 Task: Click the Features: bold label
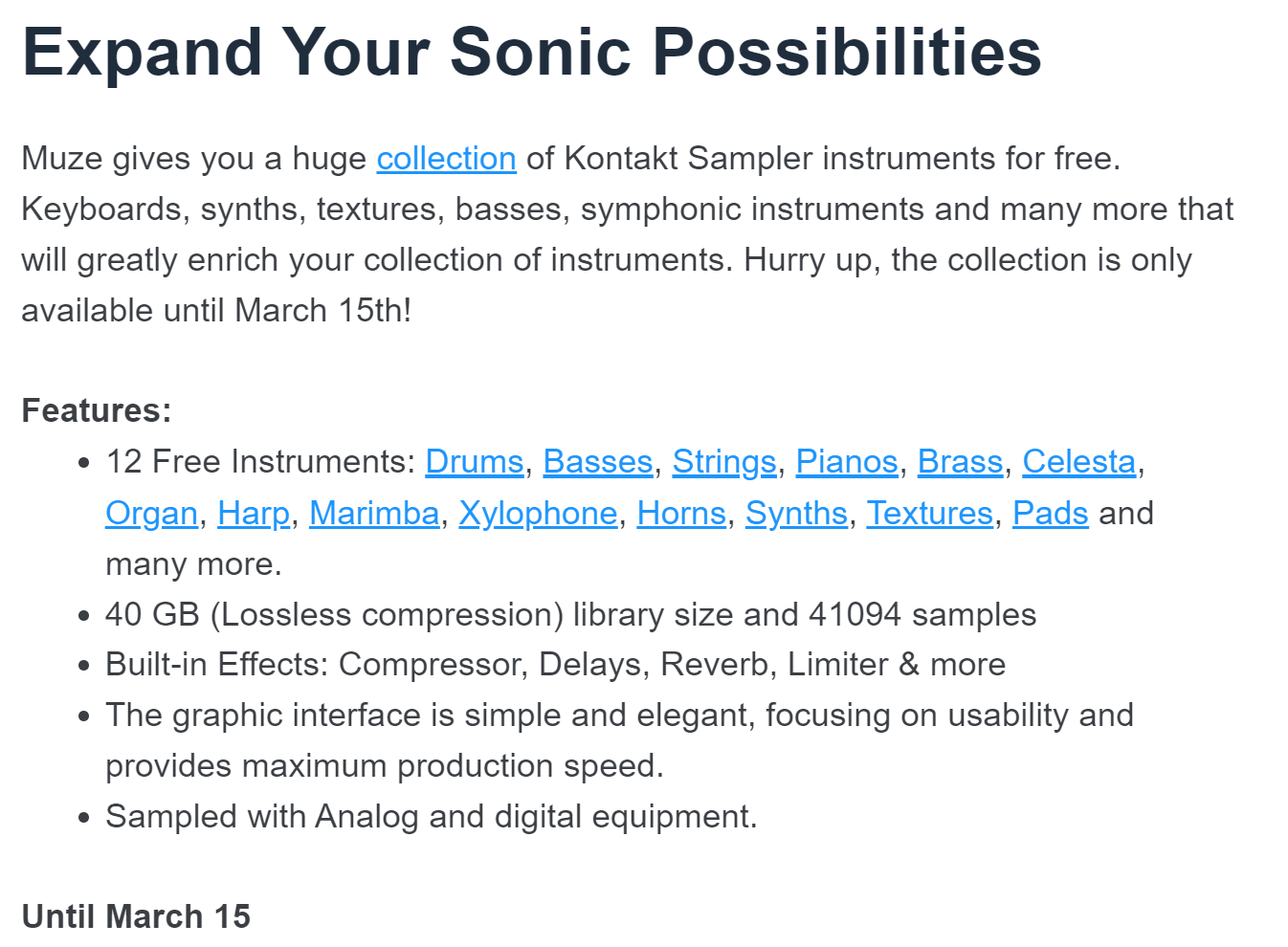97,410
